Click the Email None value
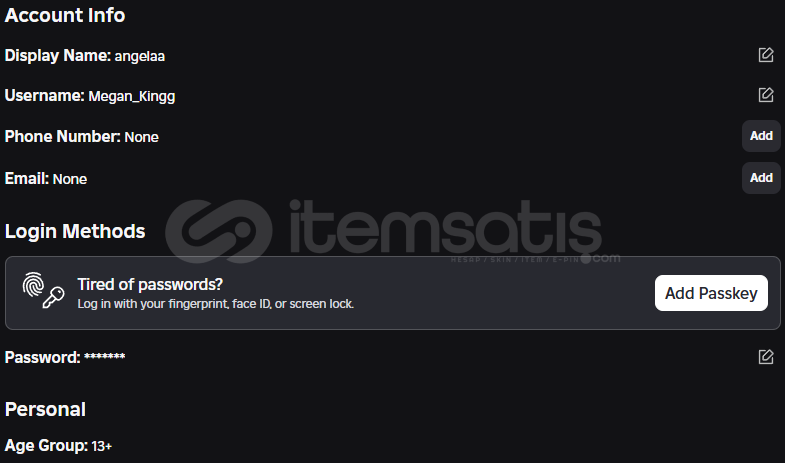 (70, 179)
